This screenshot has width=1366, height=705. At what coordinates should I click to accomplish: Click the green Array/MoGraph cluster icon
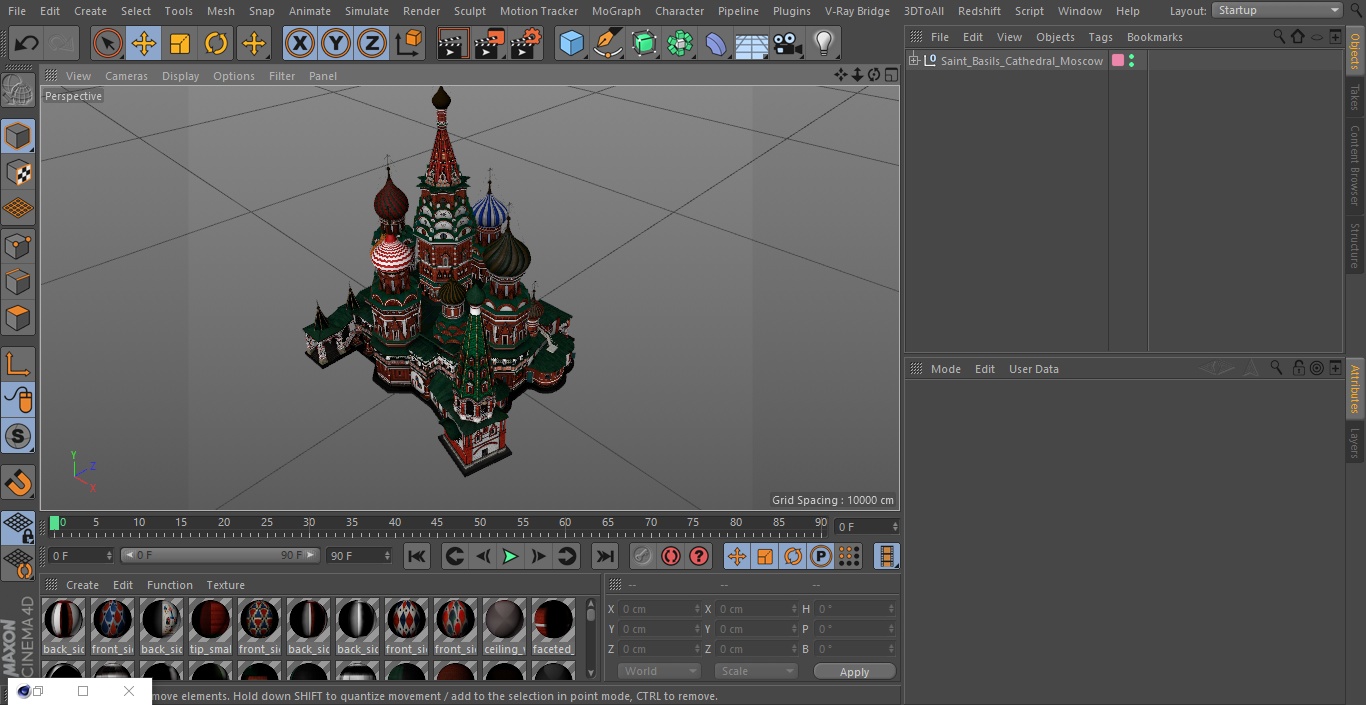point(680,43)
